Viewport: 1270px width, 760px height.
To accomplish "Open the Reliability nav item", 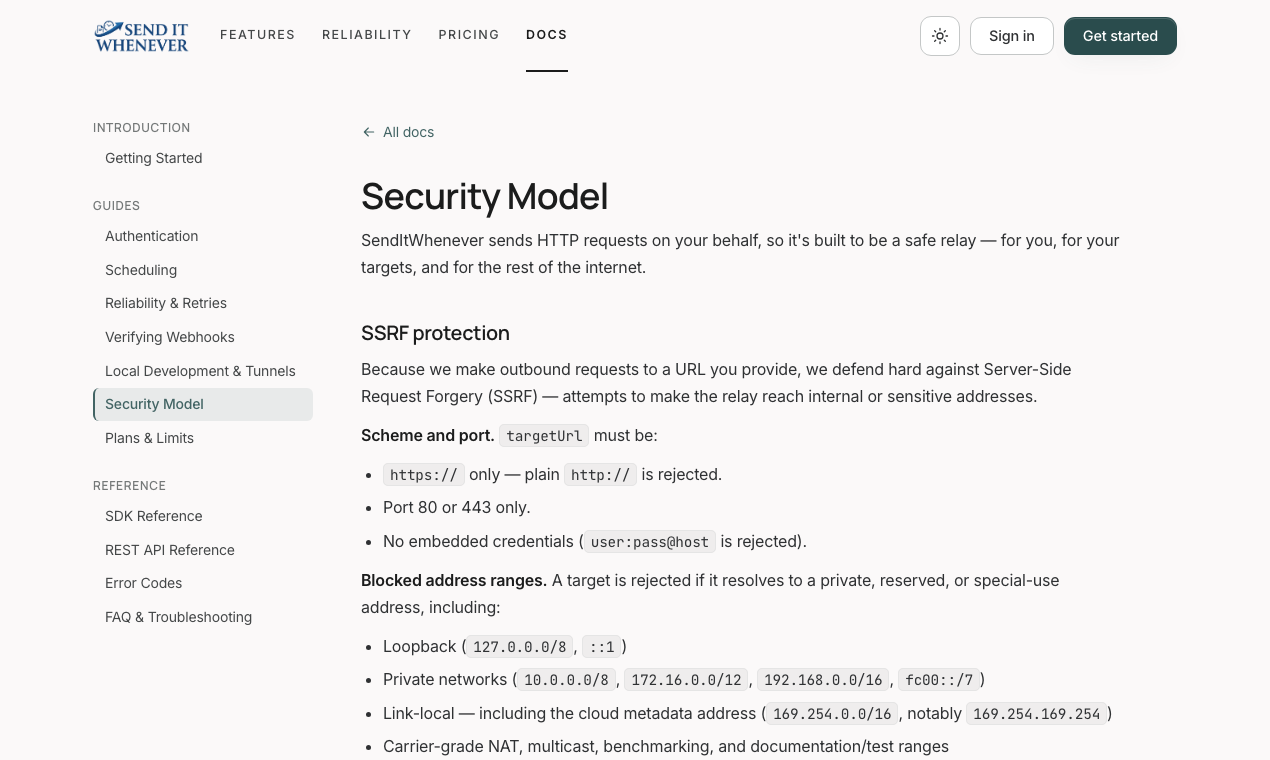I will coord(367,35).
